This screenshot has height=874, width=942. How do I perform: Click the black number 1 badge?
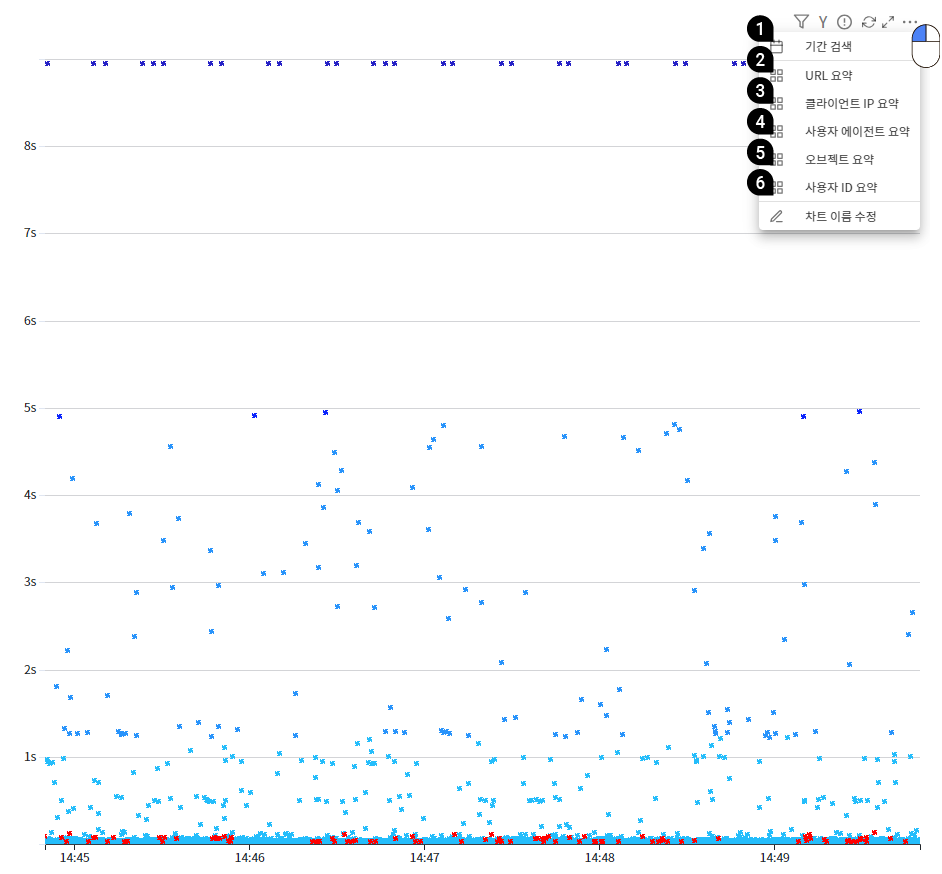[761, 30]
